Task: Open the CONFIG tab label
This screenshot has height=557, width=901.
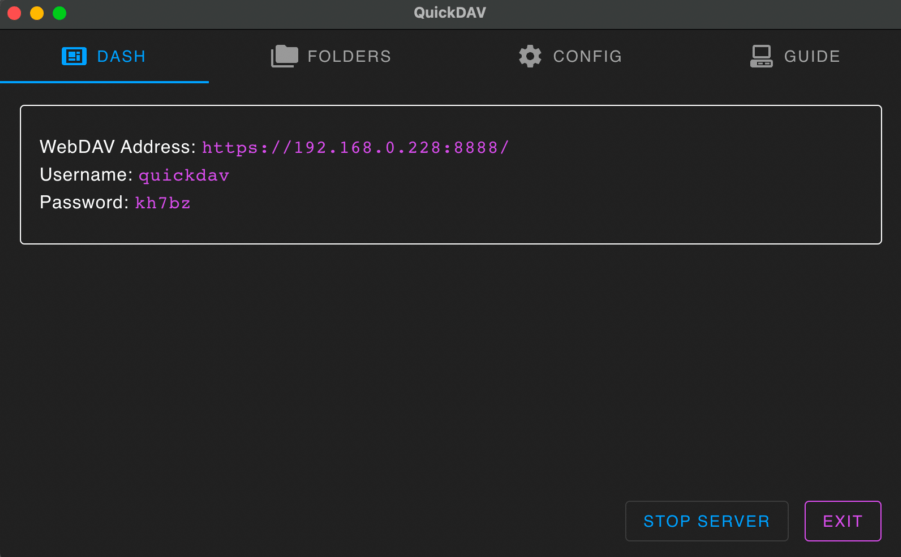Action: 587,56
